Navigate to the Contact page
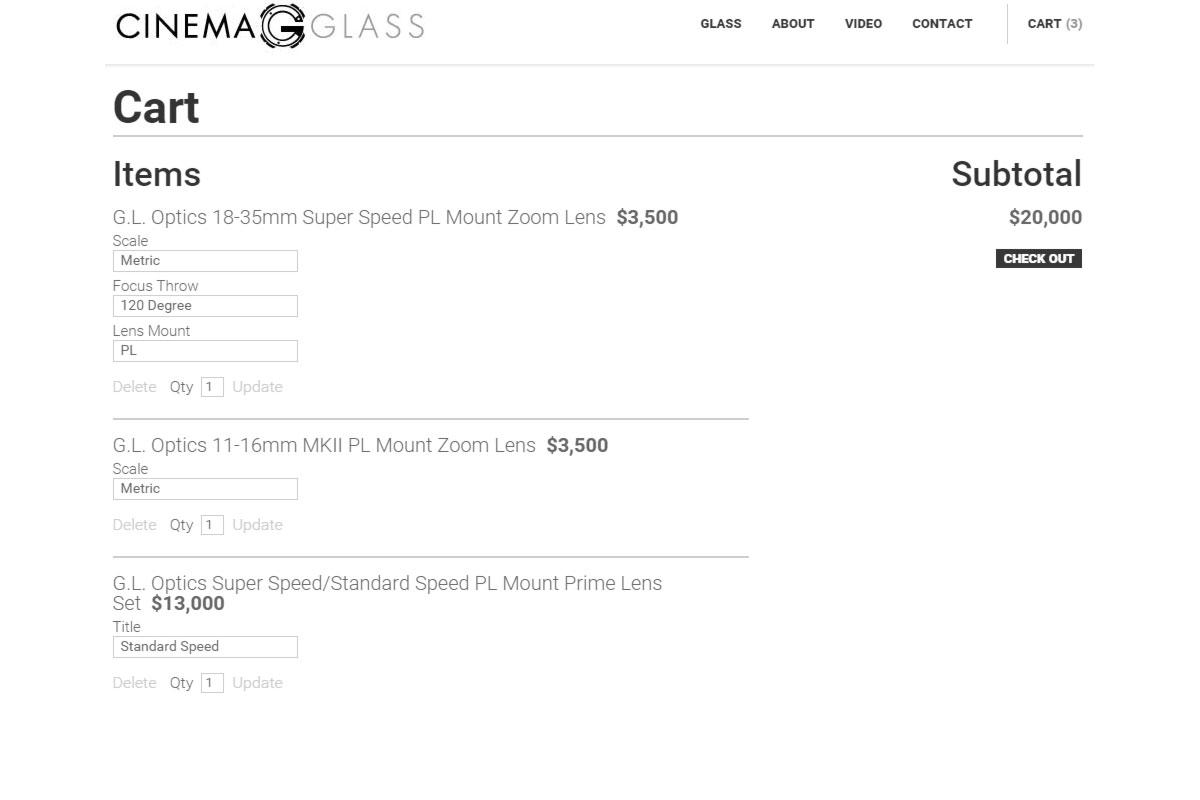Viewport: 1200px width, 800px height. tap(942, 24)
